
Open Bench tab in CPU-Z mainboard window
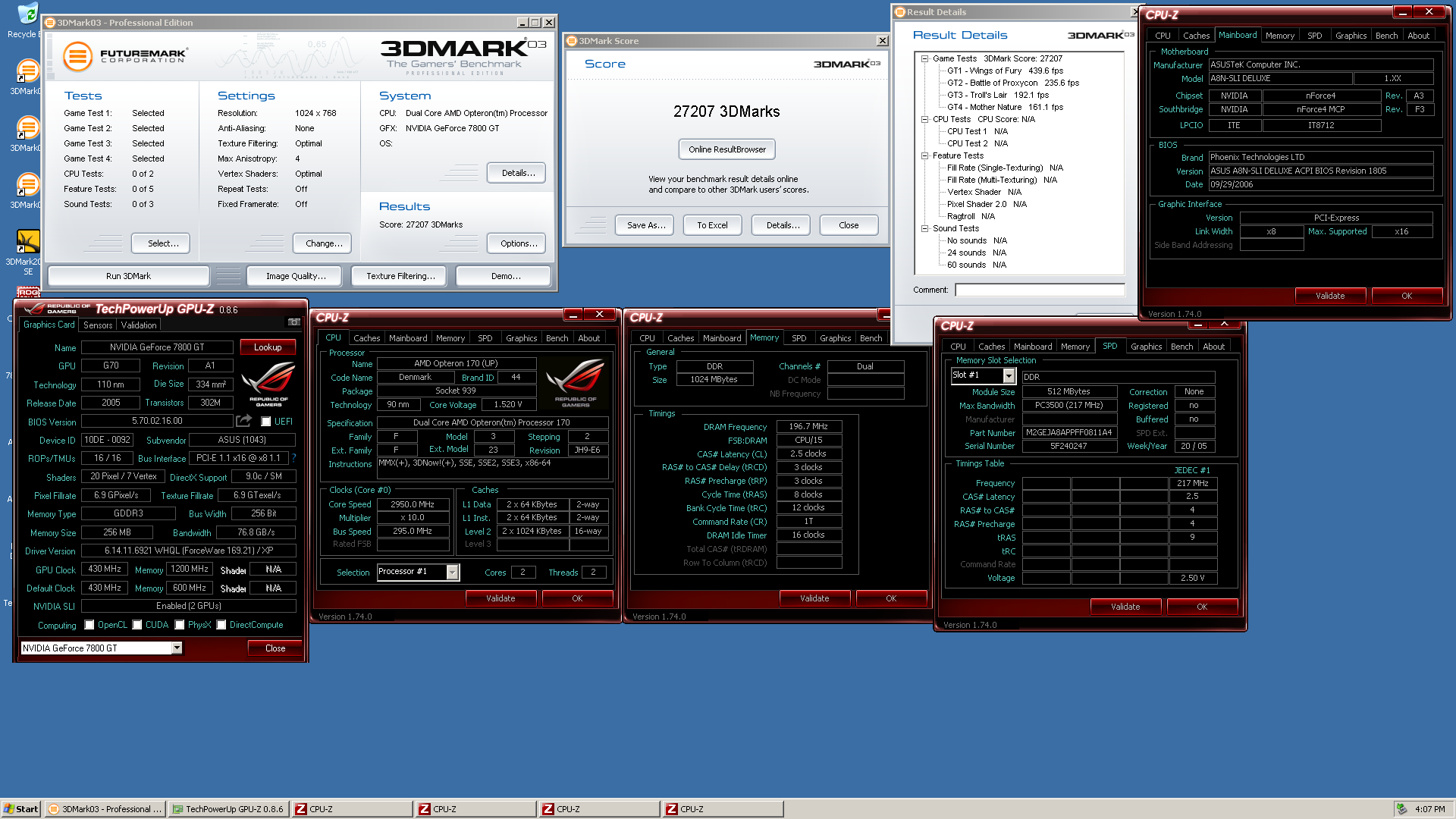[1387, 36]
